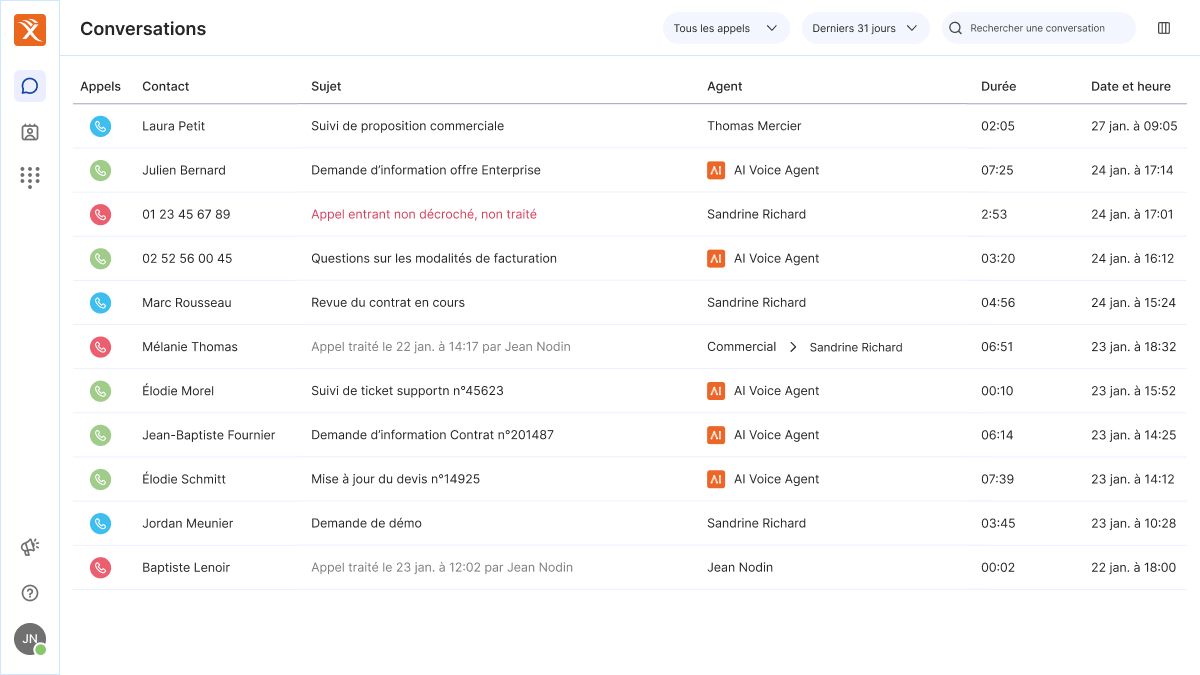Viewport: 1200px width, 675px height.
Task: Sort by the Date et heure header
Action: tap(1131, 86)
